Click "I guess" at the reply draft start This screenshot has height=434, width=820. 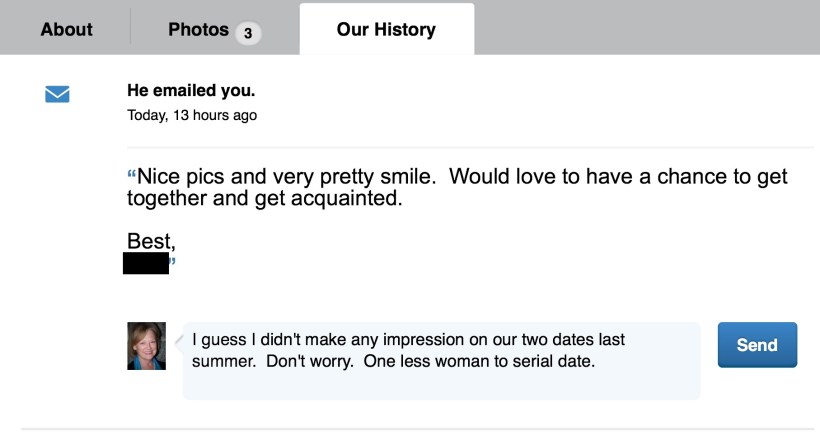[x=217, y=340]
